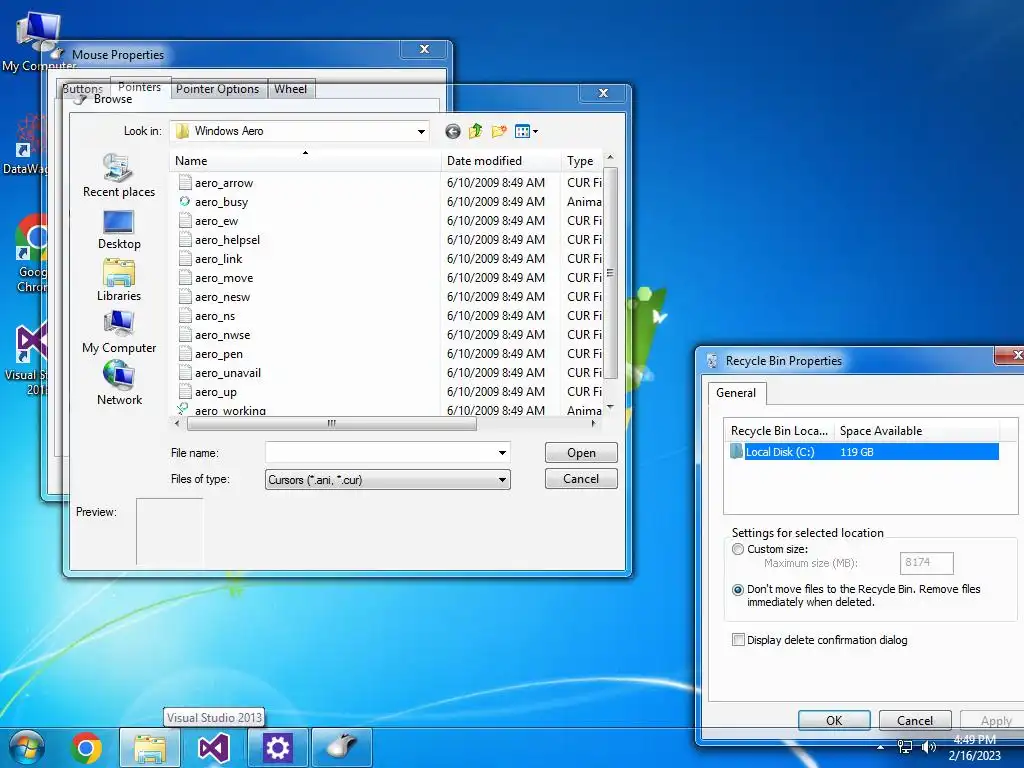
Task: Expand the Look in folder dropdown
Action: point(421,131)
